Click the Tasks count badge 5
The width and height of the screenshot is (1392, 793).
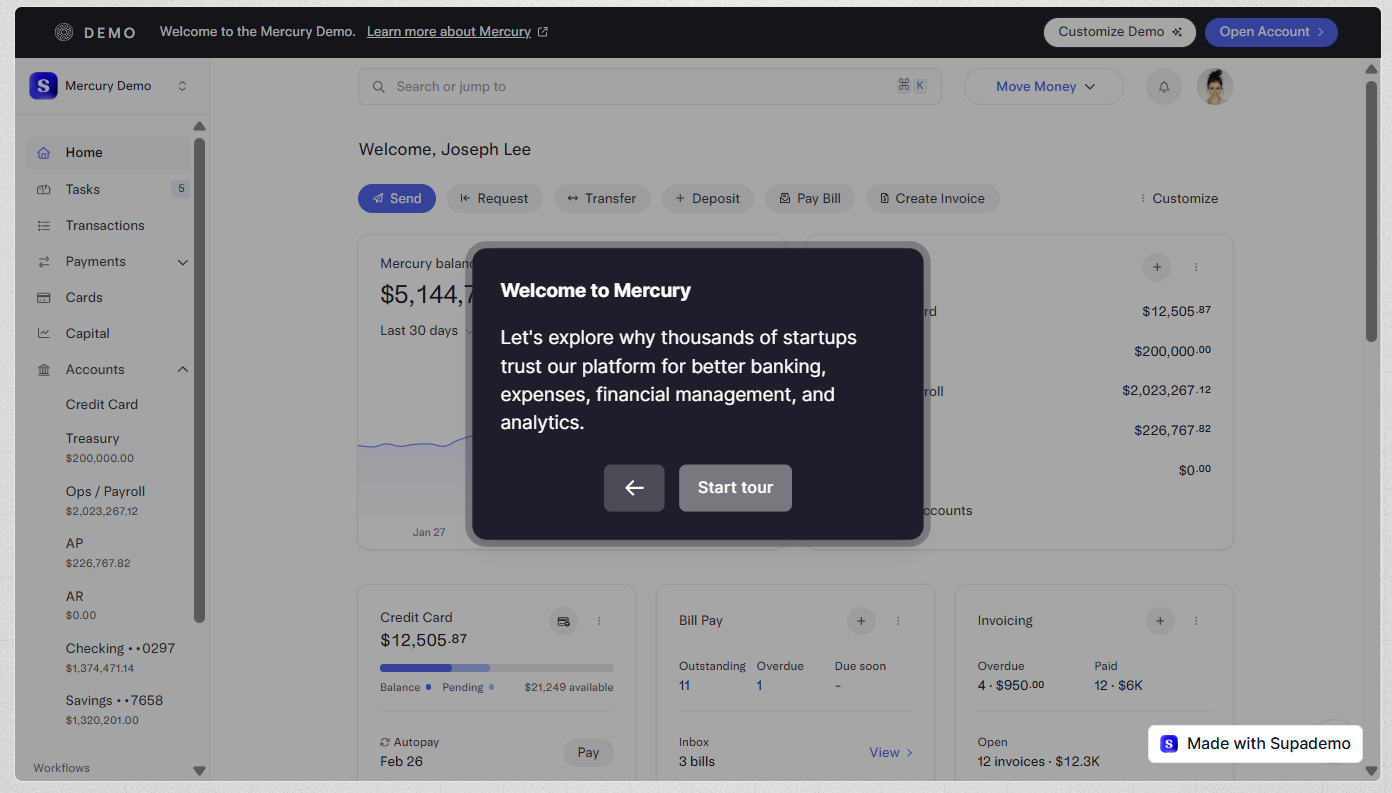[180, 188]
